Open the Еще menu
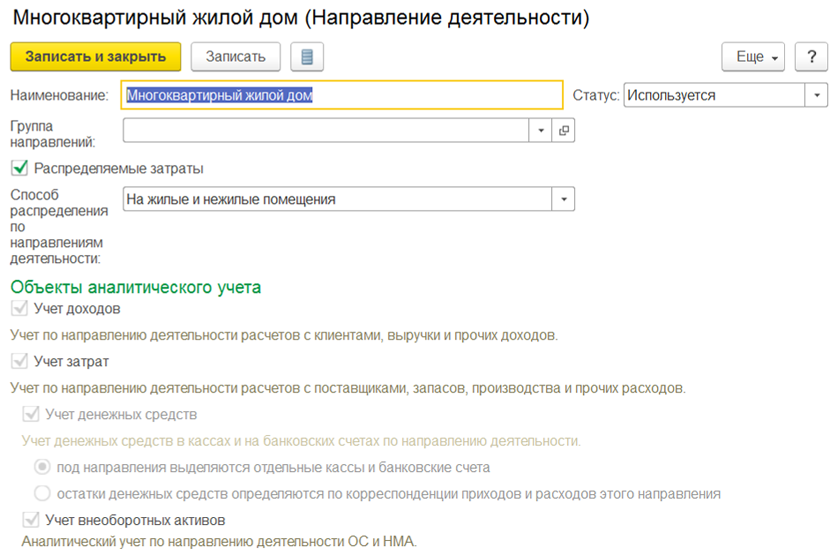Screen dimensions: 830x555 pyautogui.click(x=753, y=57)
